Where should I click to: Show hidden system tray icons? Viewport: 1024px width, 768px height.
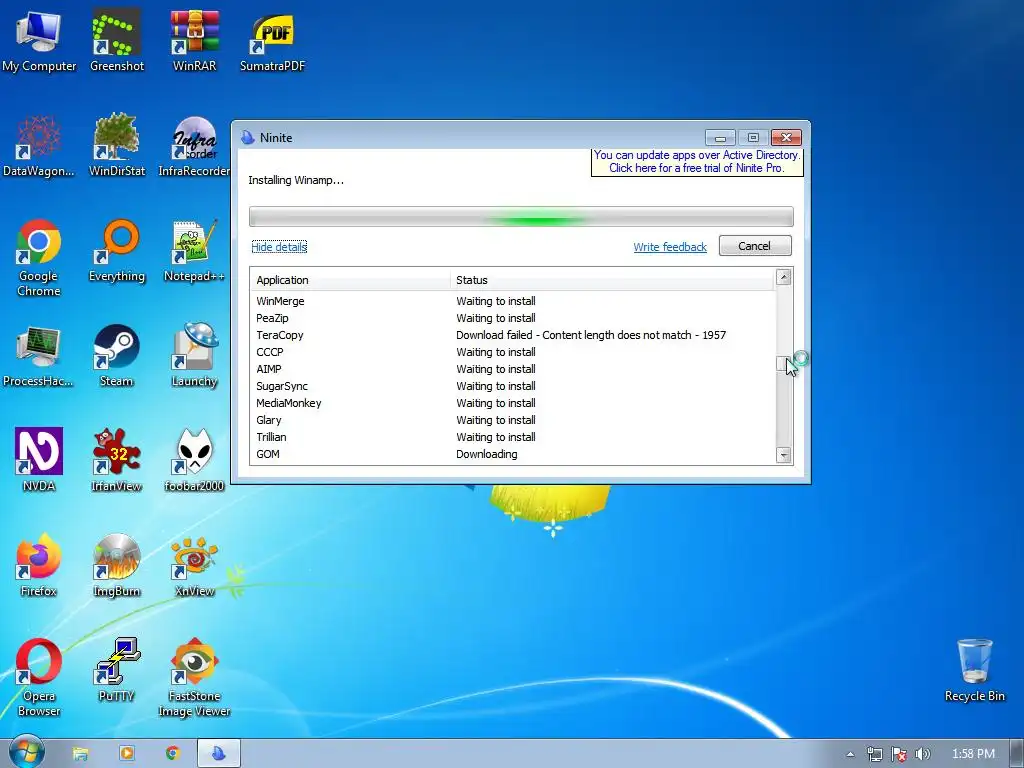click(x=850, y=754)
